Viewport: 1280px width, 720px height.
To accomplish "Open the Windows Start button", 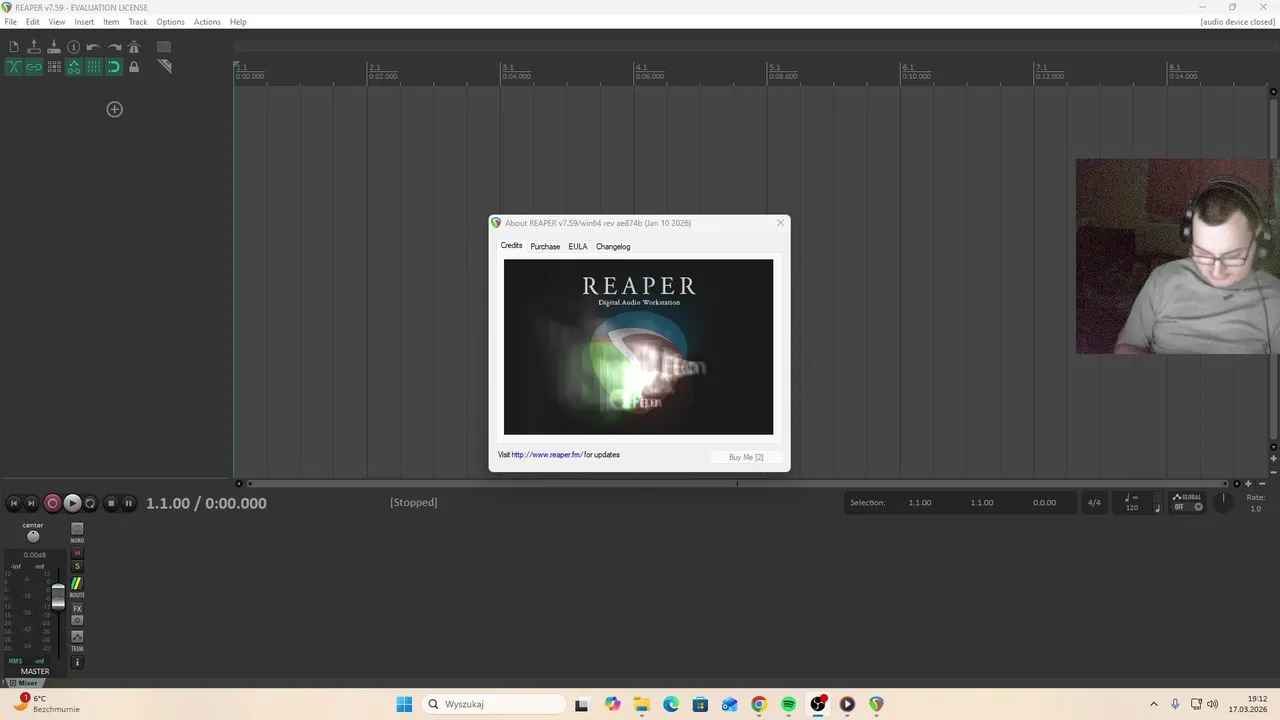I will (x=404, y=704).
